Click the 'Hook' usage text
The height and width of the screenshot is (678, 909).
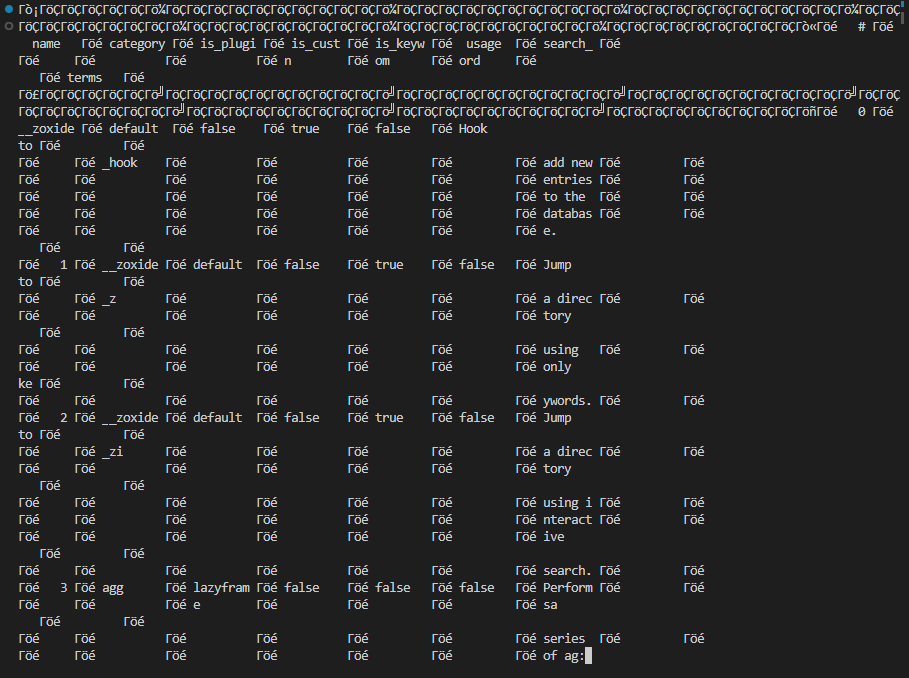(x=473, y=129)
